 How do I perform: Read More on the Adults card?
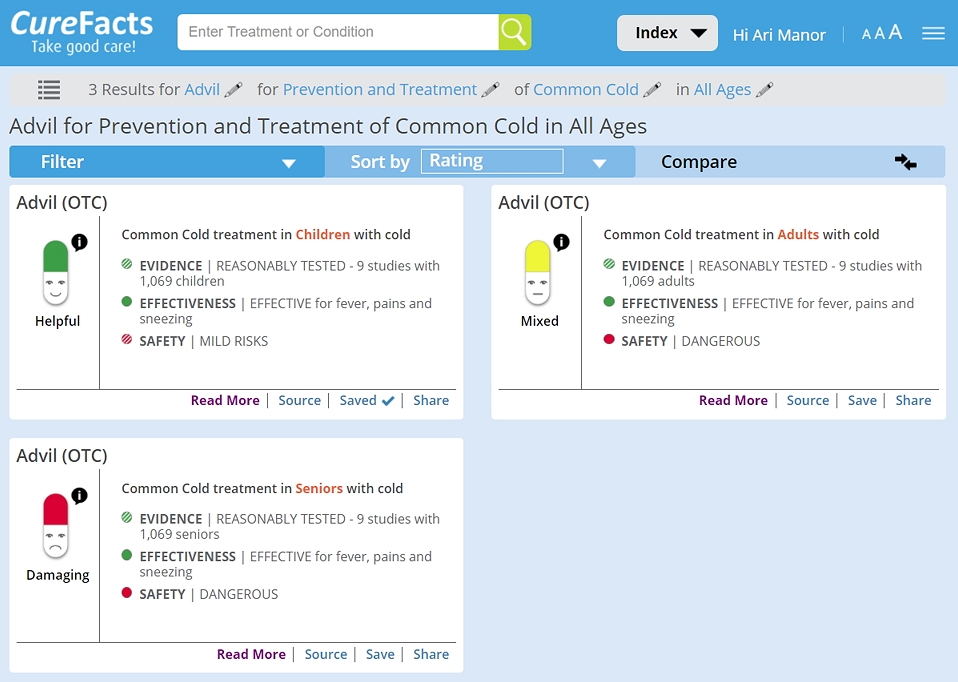(x=733, y=400)
